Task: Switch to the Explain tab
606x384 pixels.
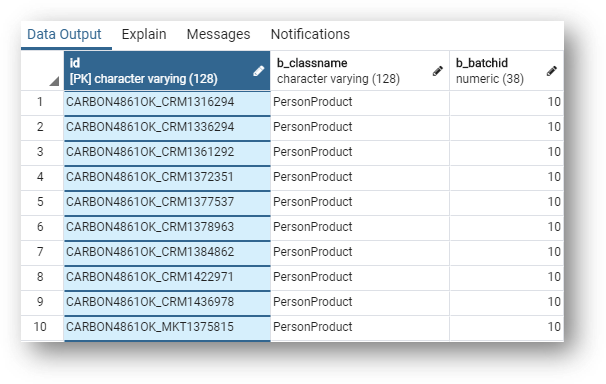Action: (x=144, y=34)
